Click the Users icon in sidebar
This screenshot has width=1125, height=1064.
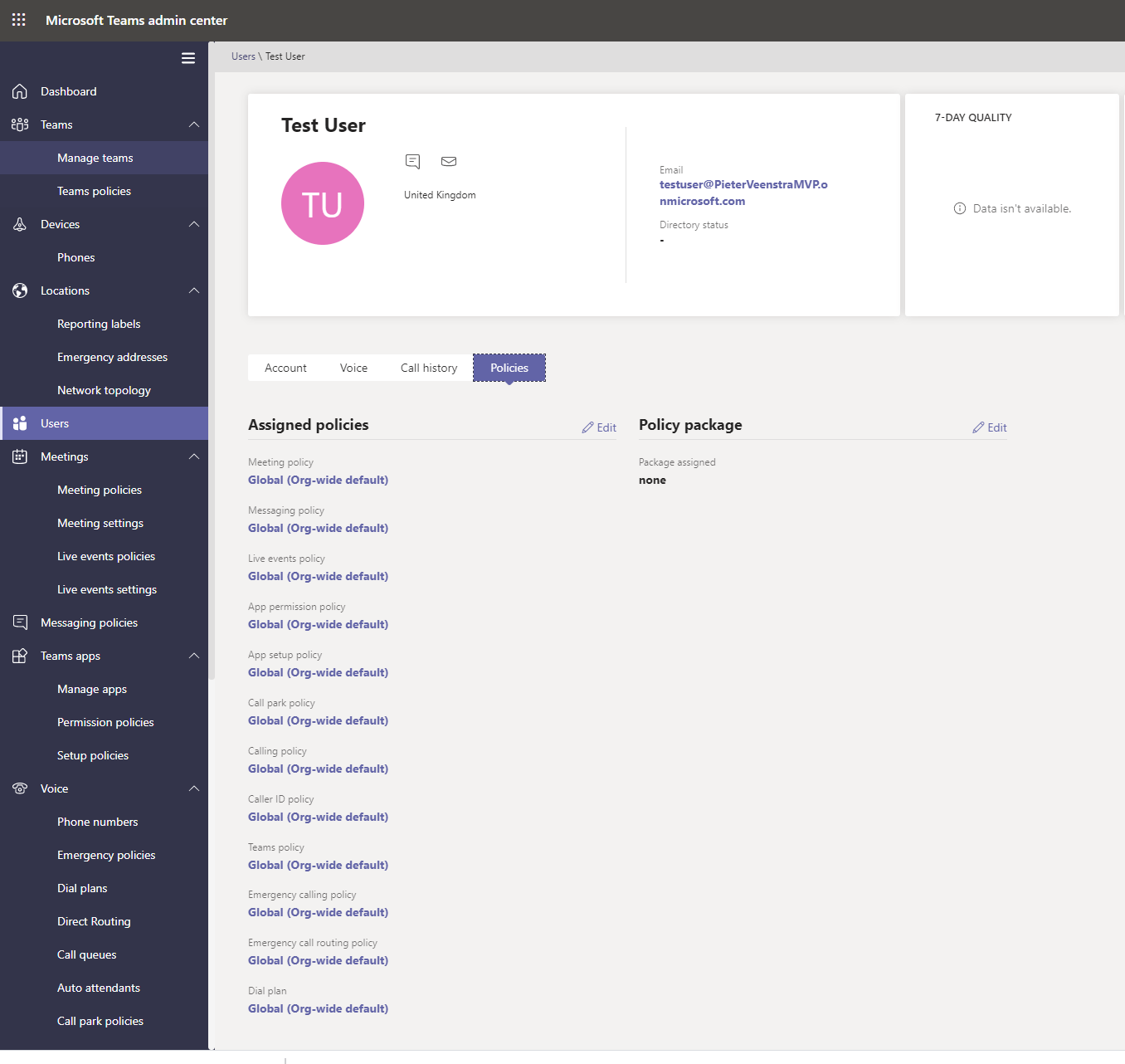point(20,423)
